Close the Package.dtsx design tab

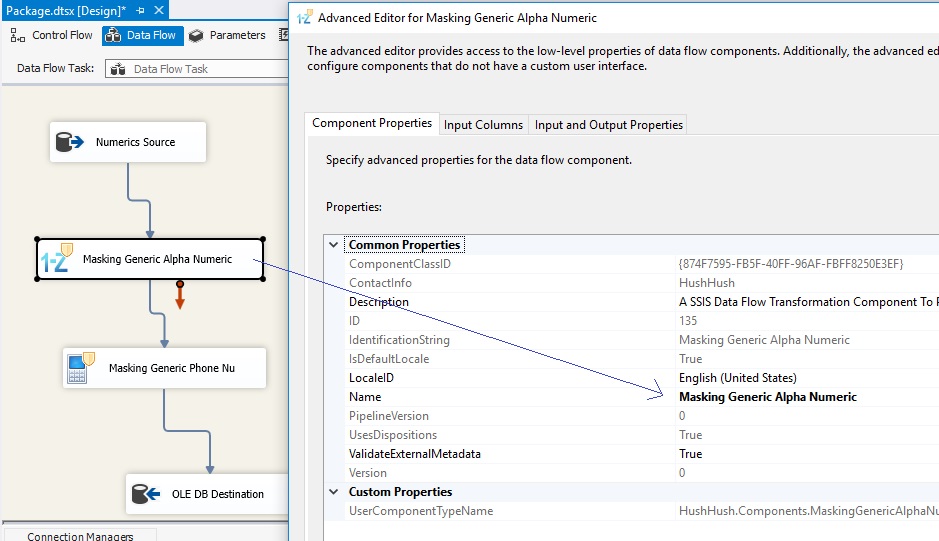click(159, 10)
